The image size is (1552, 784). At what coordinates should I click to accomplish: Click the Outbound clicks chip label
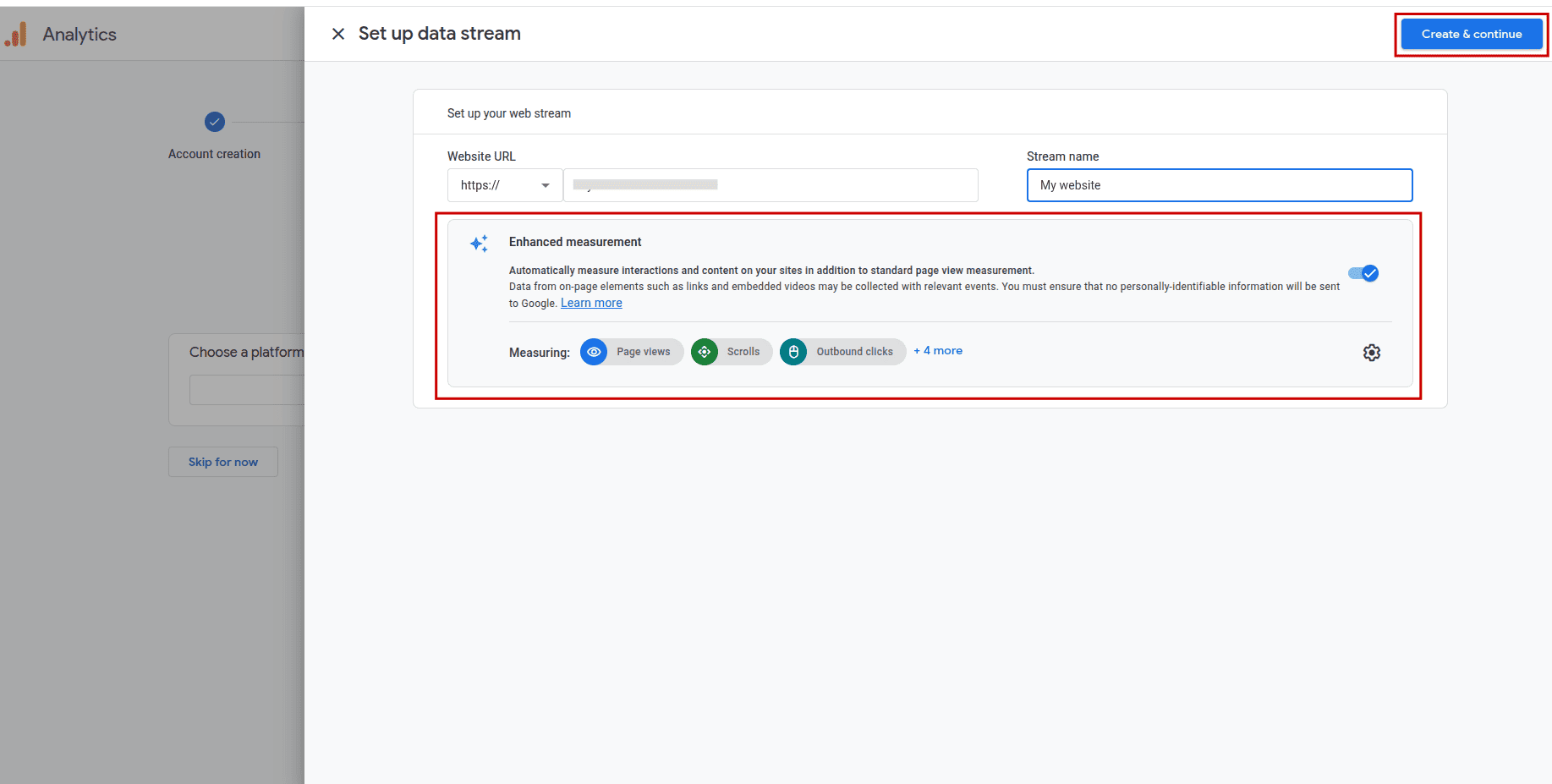pos(855,352)
